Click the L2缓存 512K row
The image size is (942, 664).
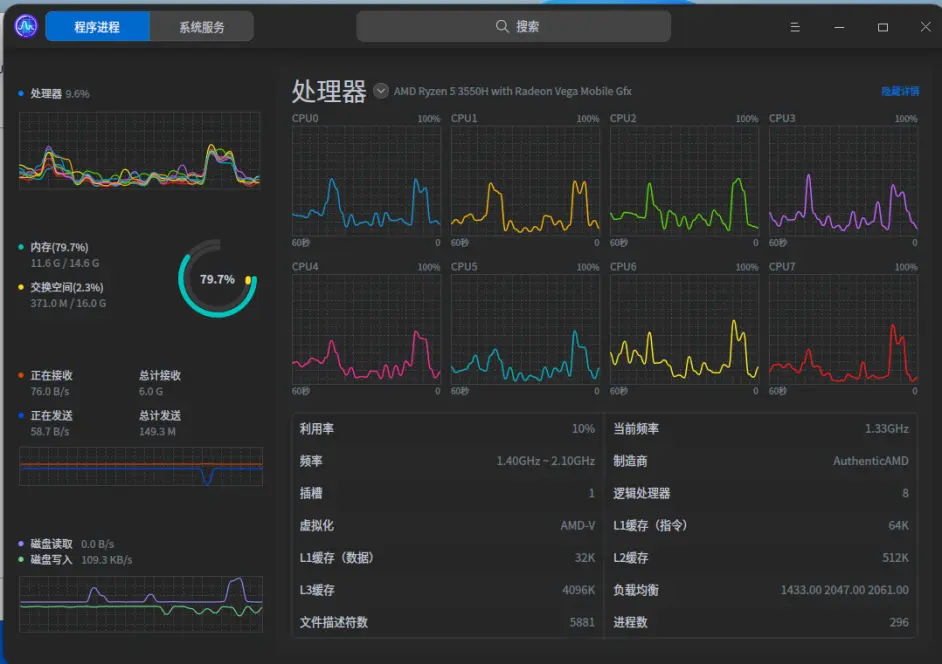pyautogui.click(x=761, y=558)
